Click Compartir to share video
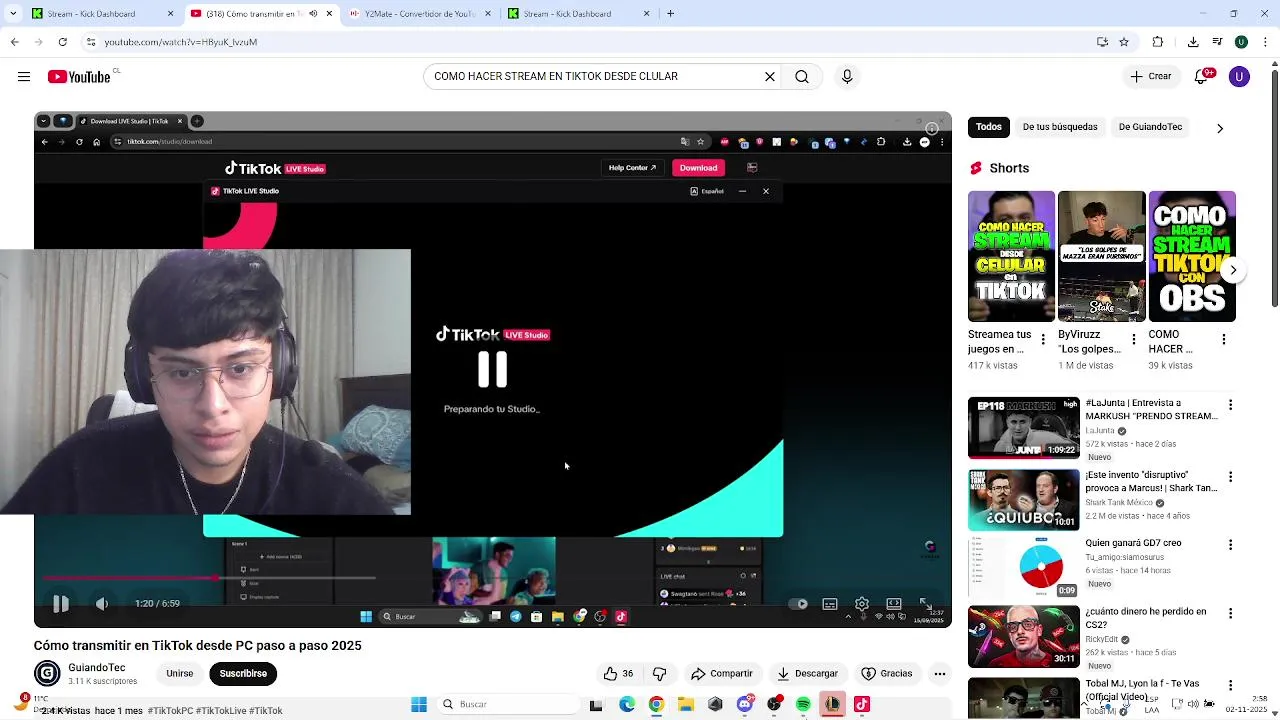 (721, 674)
